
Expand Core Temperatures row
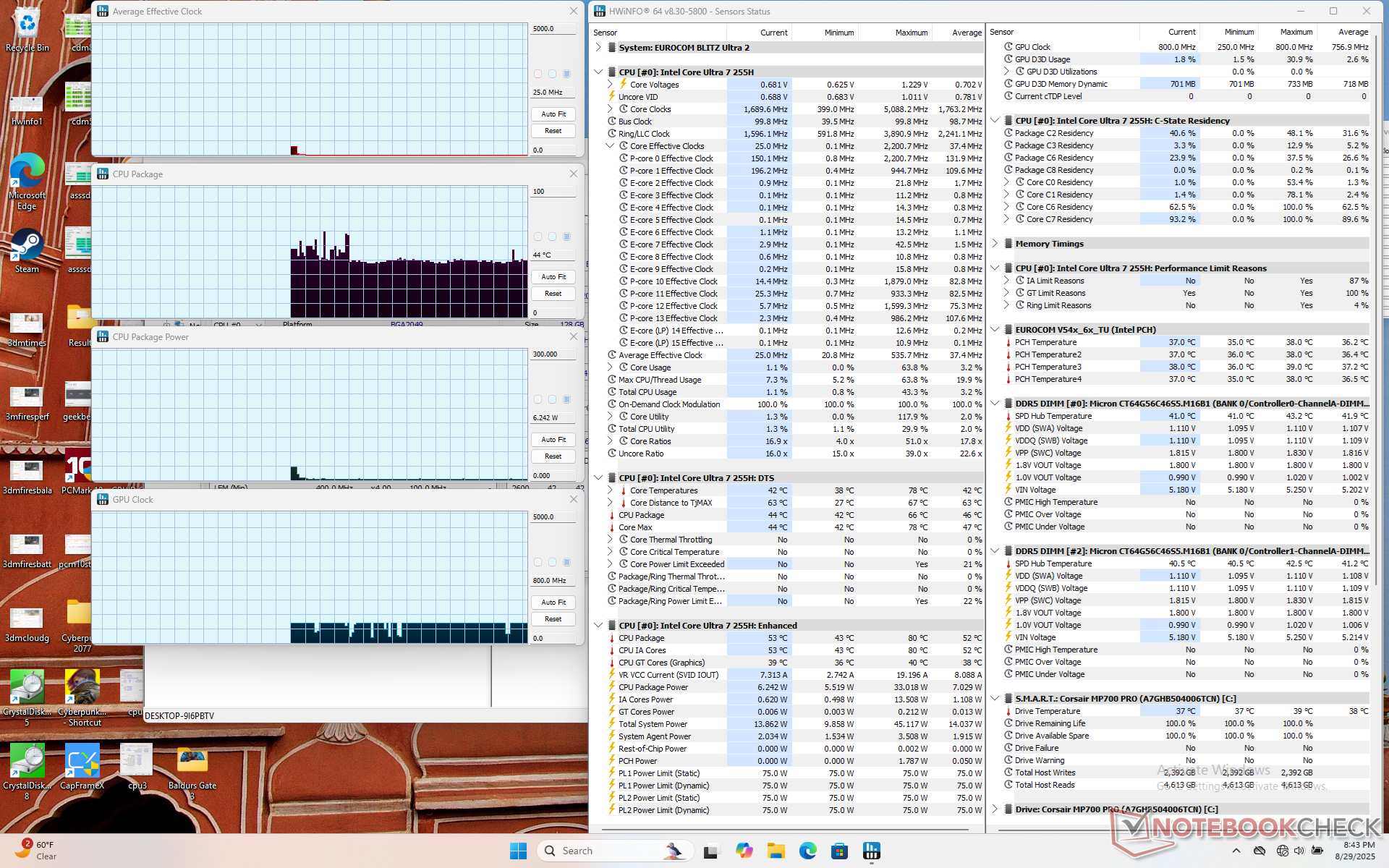(x=610, y=490)
